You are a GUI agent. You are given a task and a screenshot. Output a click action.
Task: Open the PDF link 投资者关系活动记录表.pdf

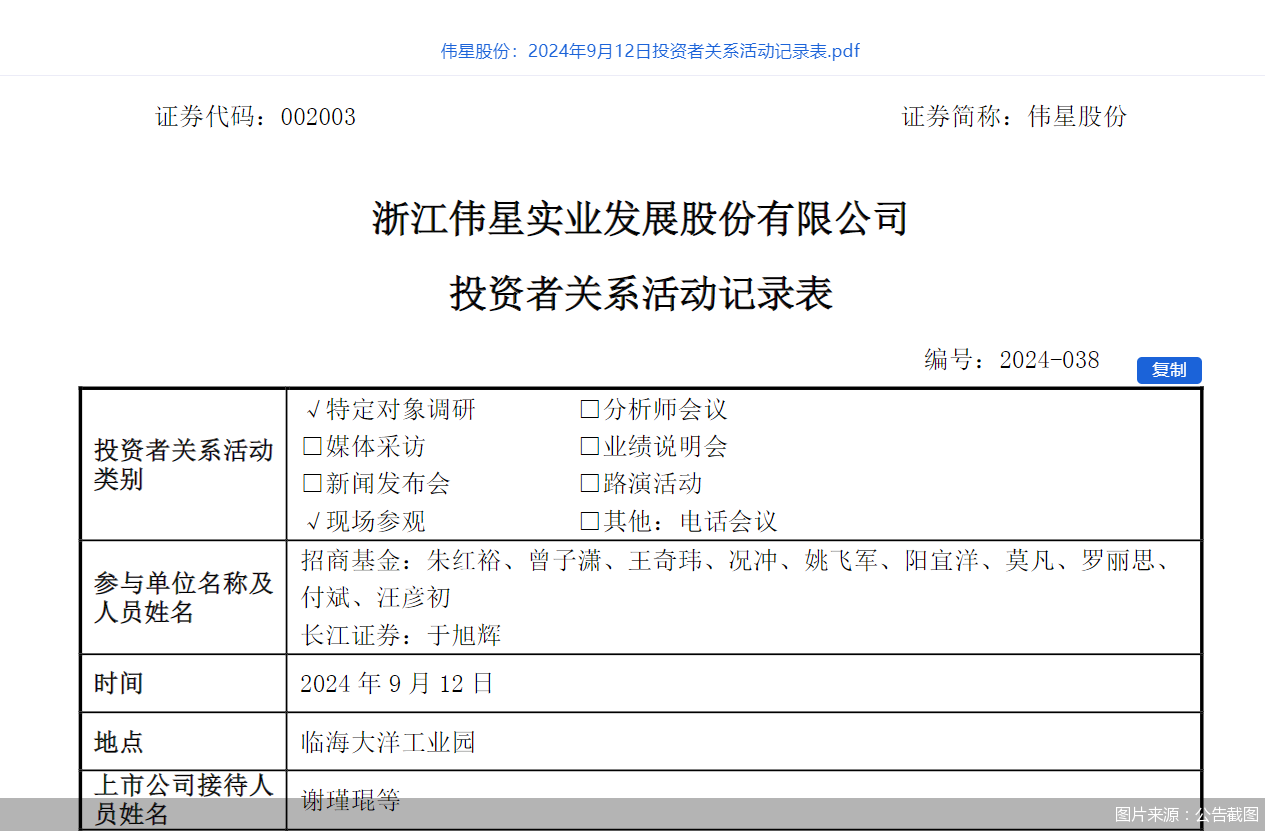point(651,50)
